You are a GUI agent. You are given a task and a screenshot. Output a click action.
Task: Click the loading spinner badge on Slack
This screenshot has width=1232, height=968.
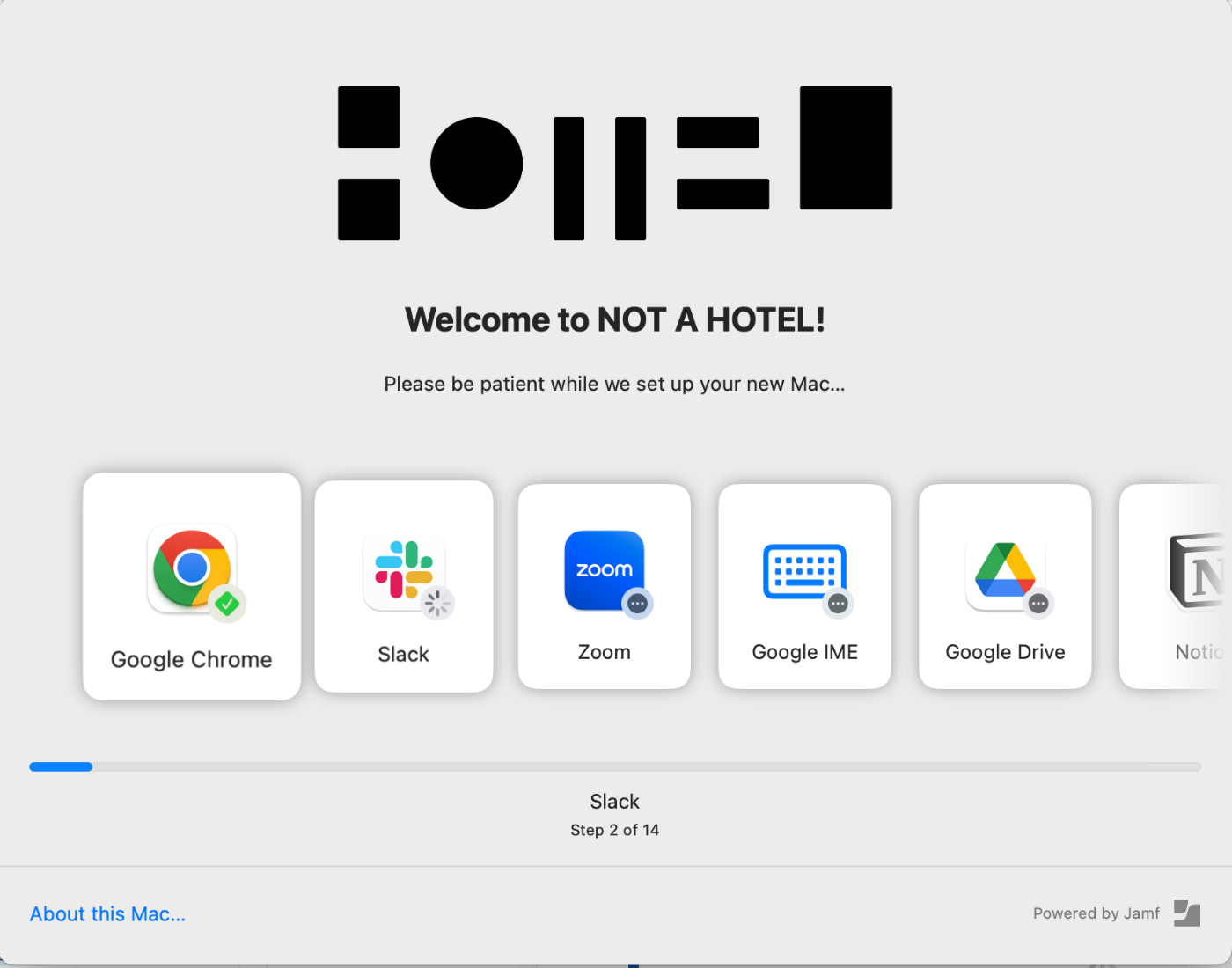pyautogui.click(x=437, y=603)
